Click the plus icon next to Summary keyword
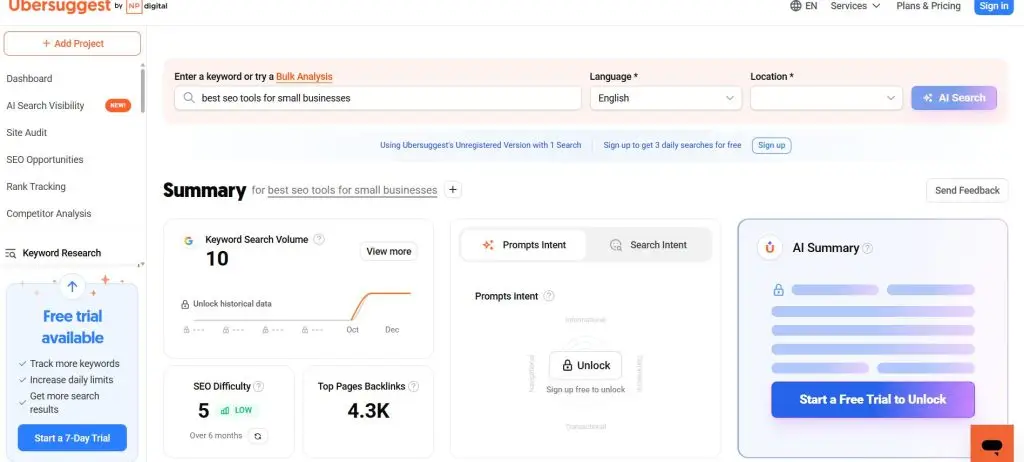The width and height of the screenshot is (1024, 462). pyautogui.click(x=453, y=190)
